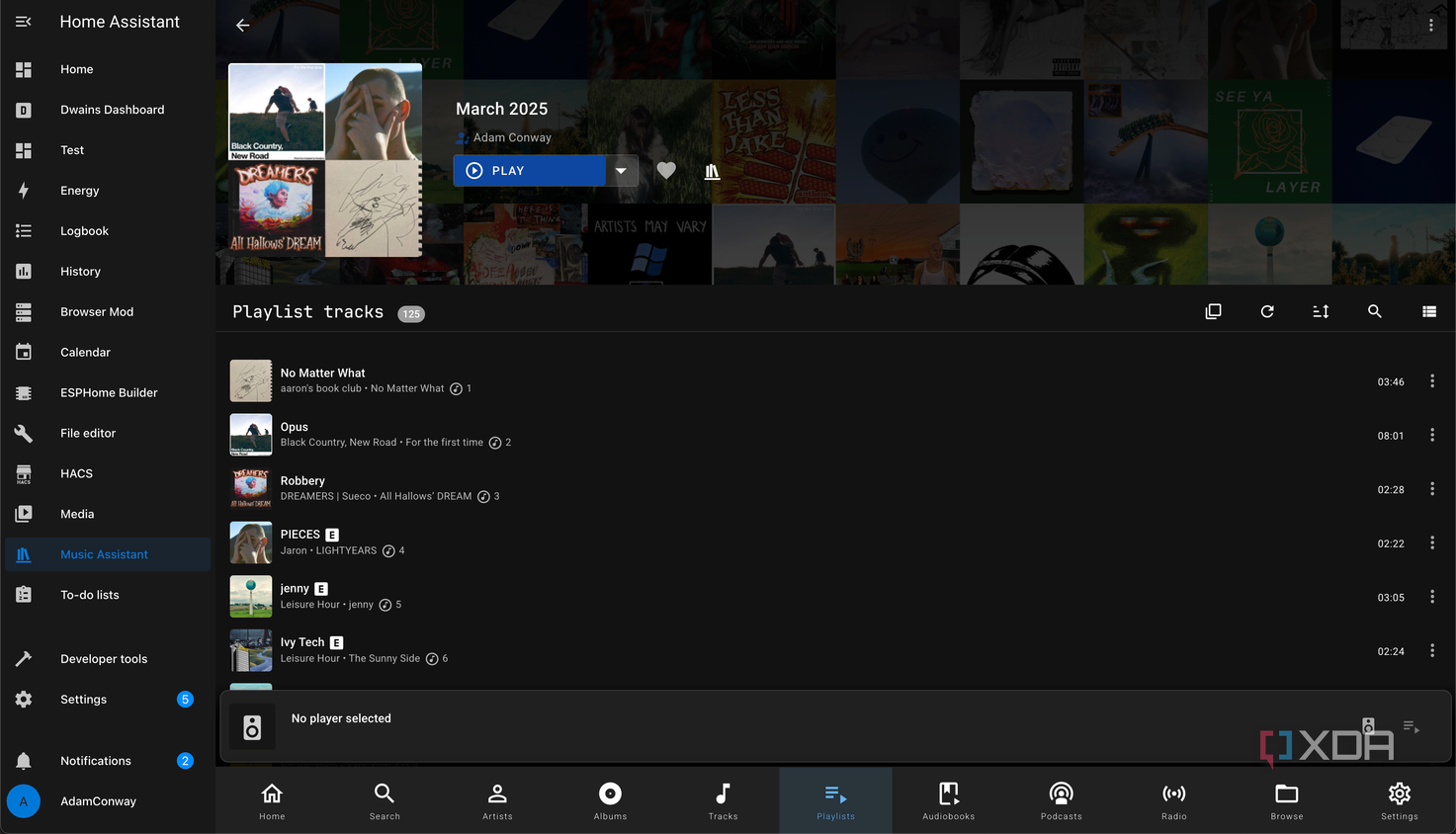Open Dwains Dashboard
The image size is (1456, 834).
pyautogui.click(x=108, y=110)
